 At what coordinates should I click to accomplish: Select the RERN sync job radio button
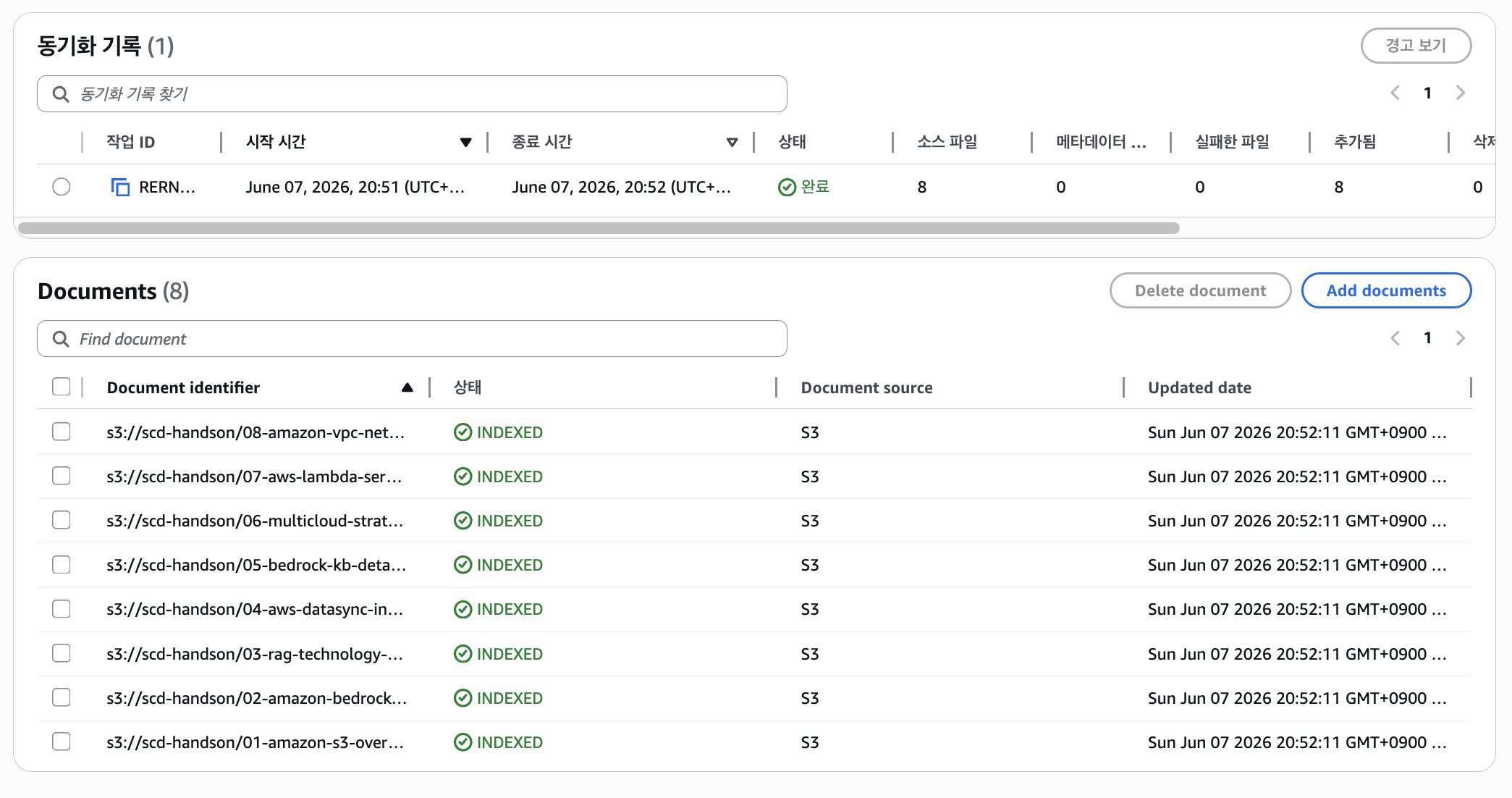coord(62,187)
